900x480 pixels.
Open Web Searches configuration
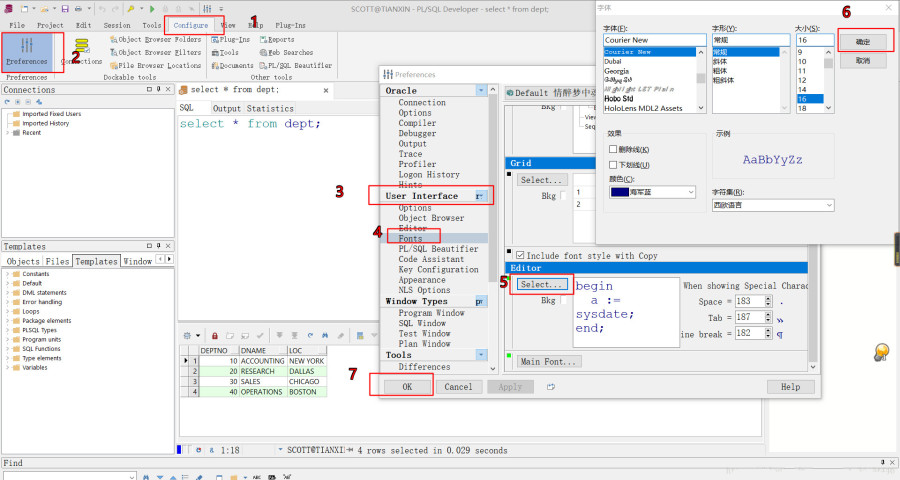(286, 52)
